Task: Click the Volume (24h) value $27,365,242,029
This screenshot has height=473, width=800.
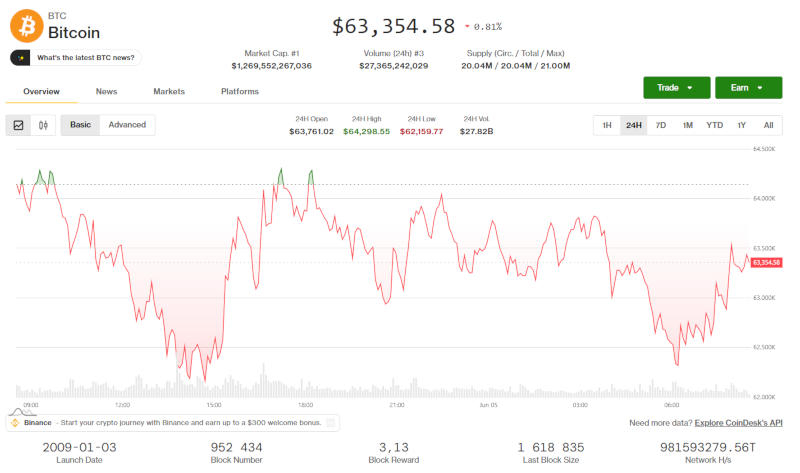Action: tap(393, 66)
